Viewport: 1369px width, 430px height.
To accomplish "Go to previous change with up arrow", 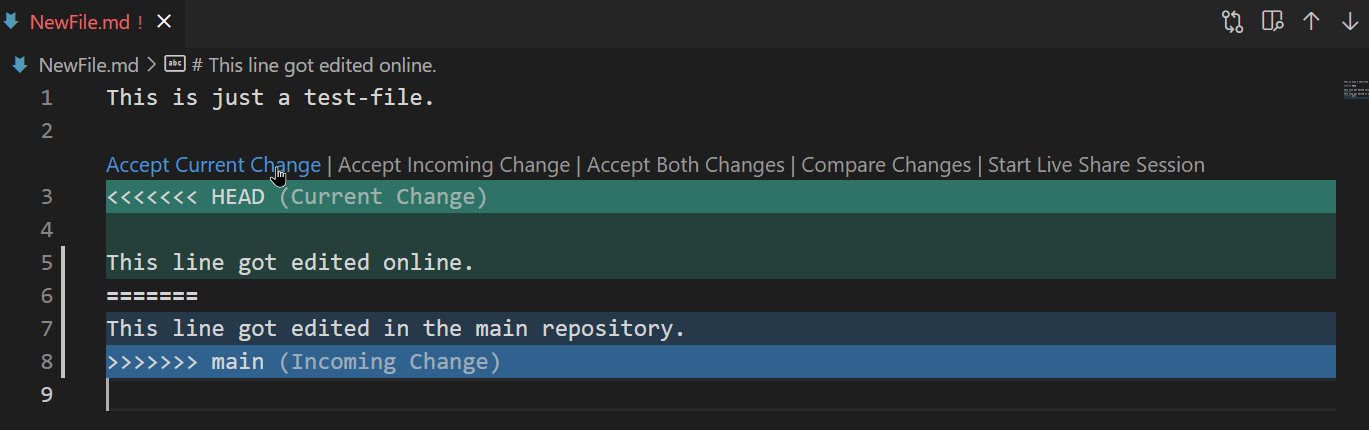I will click(x=1311, y=22).
